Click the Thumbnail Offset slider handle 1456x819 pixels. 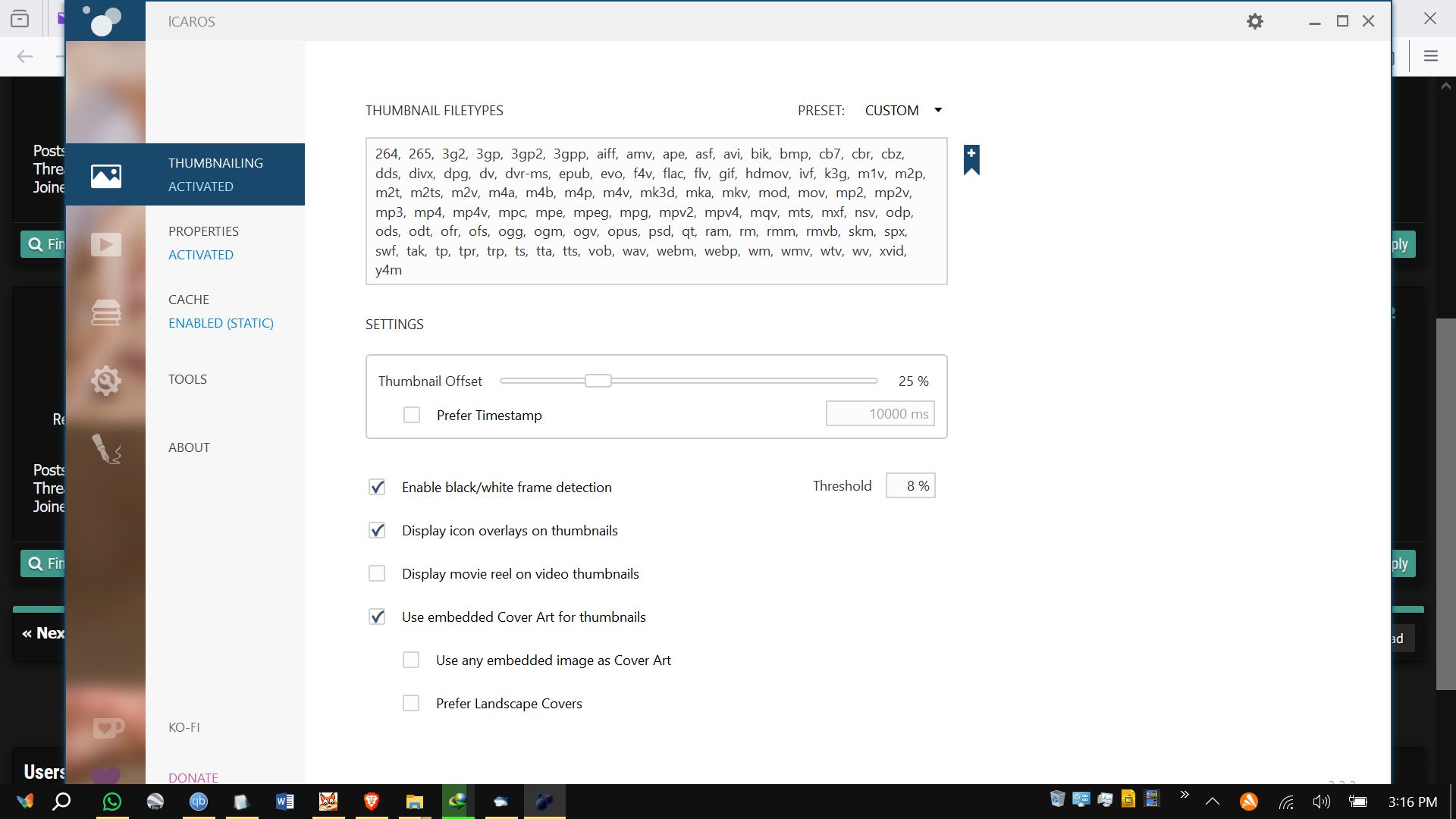coord(598,381)
